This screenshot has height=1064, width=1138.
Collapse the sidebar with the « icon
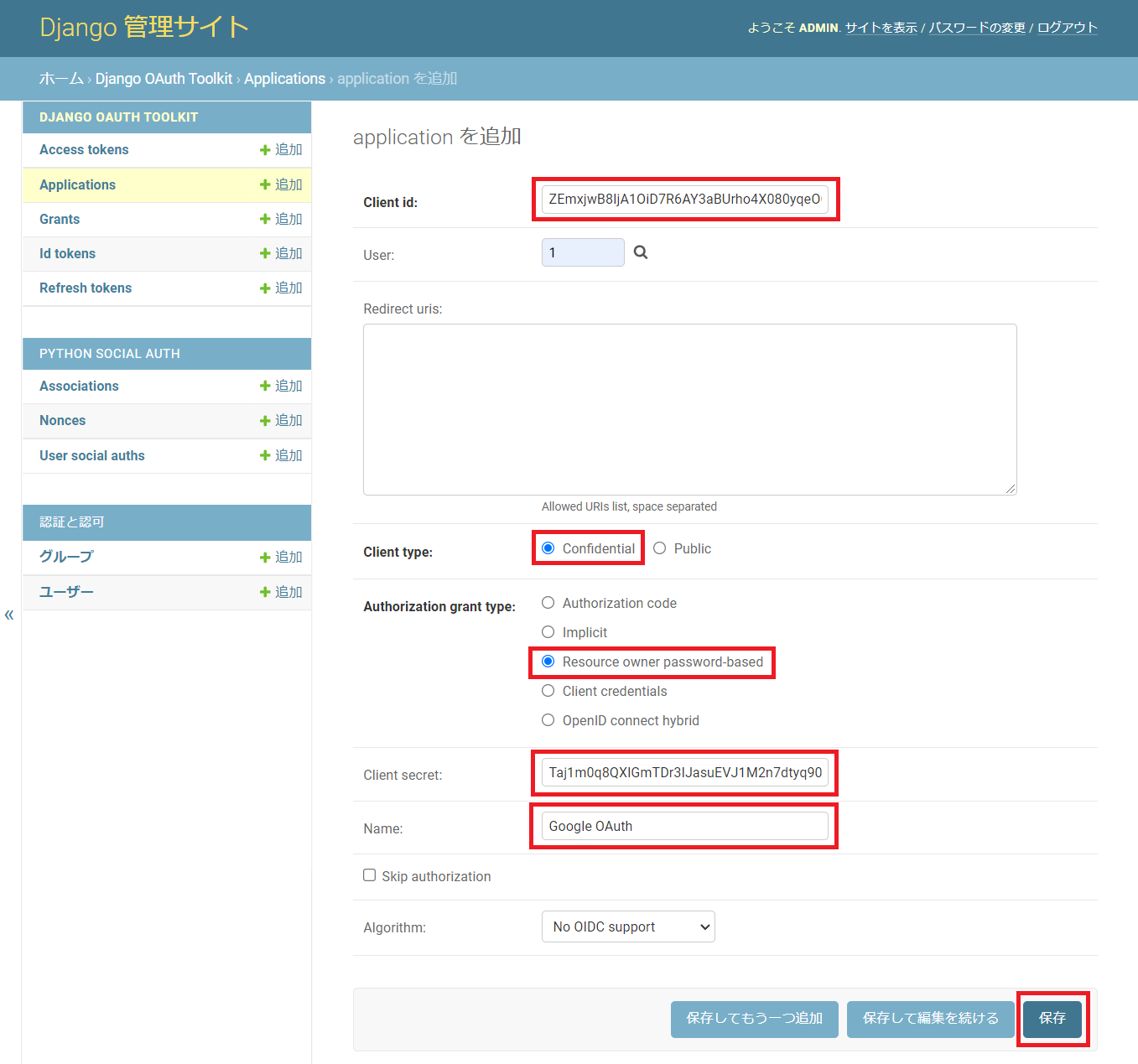click(9, 615)
